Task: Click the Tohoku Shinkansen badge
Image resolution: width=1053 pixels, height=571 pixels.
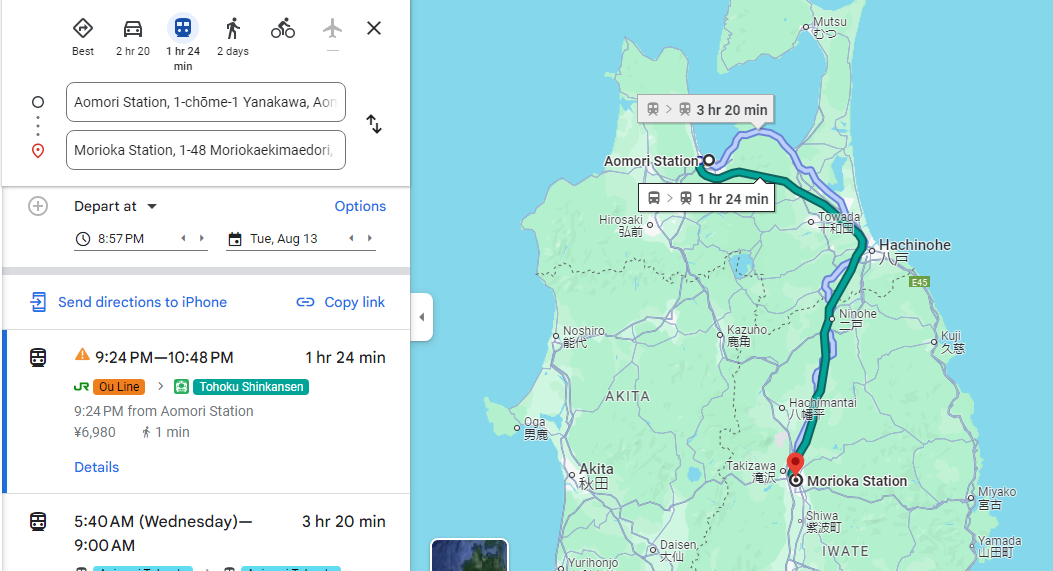Action: (250, 387)
